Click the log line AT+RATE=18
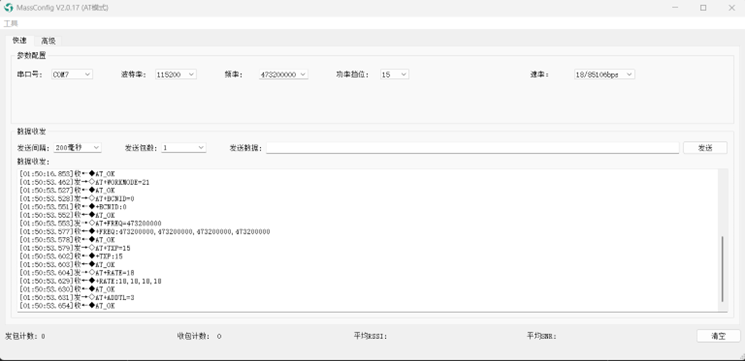This screenshot has height=361, width=745. pos(77,273)
